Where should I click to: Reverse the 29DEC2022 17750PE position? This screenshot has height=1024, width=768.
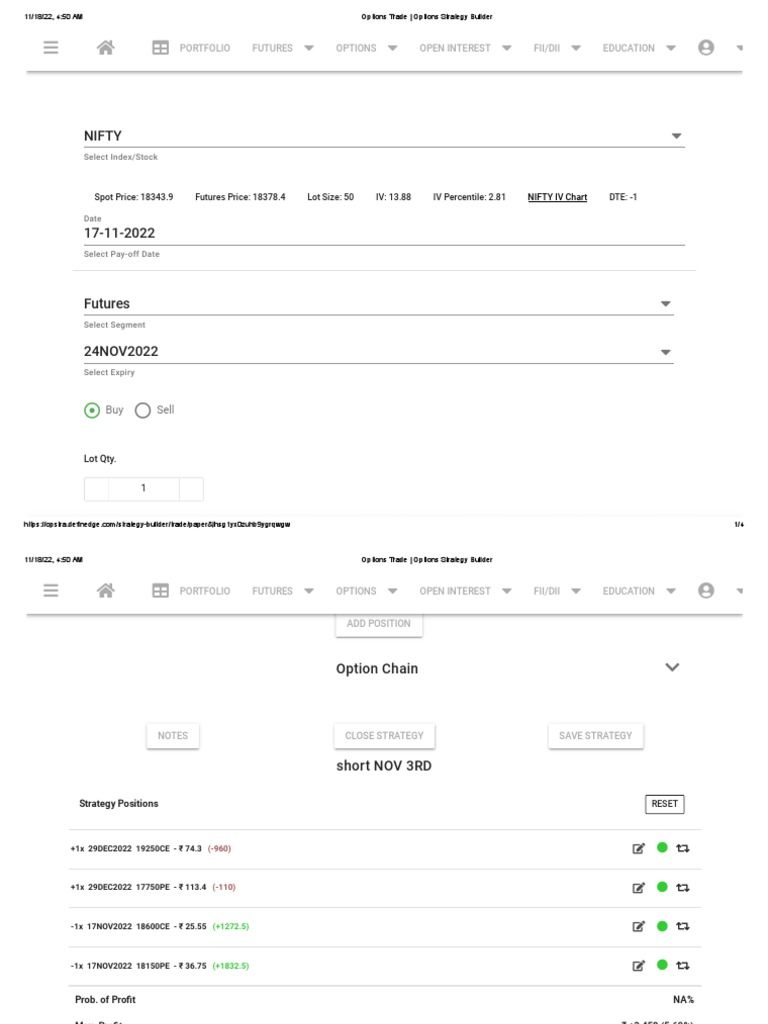point(683,888)
